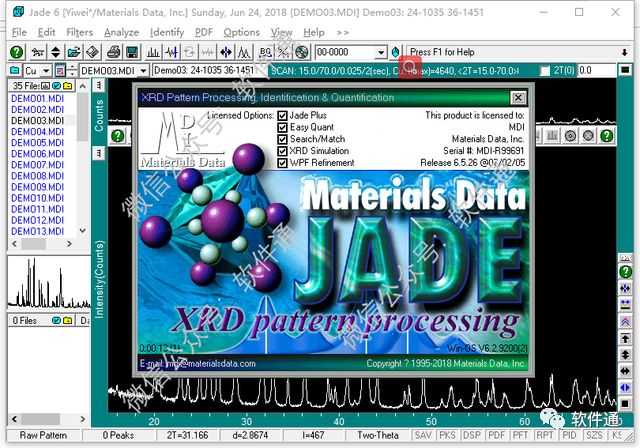The image size is (640, 448).
Task: Click the Two-Theta status bar field
Action: 378,435
